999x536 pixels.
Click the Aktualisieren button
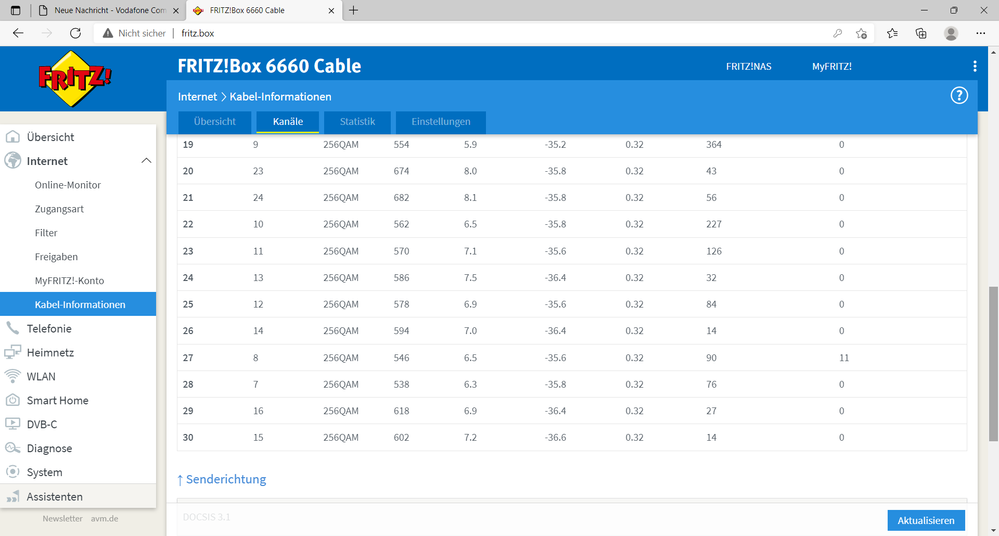tap(926, 521)
